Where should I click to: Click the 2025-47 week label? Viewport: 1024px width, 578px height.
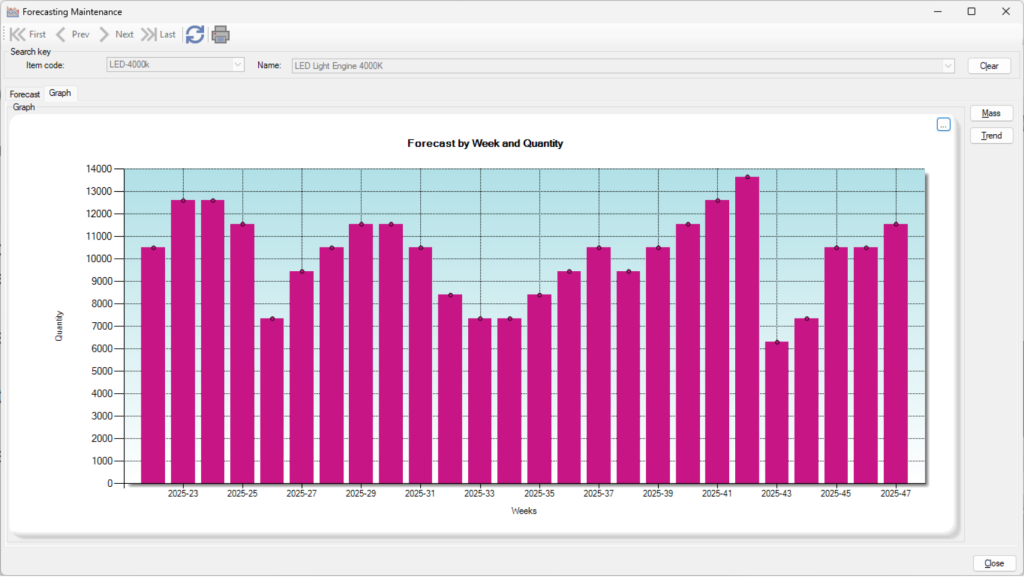[x=895, y=494]
